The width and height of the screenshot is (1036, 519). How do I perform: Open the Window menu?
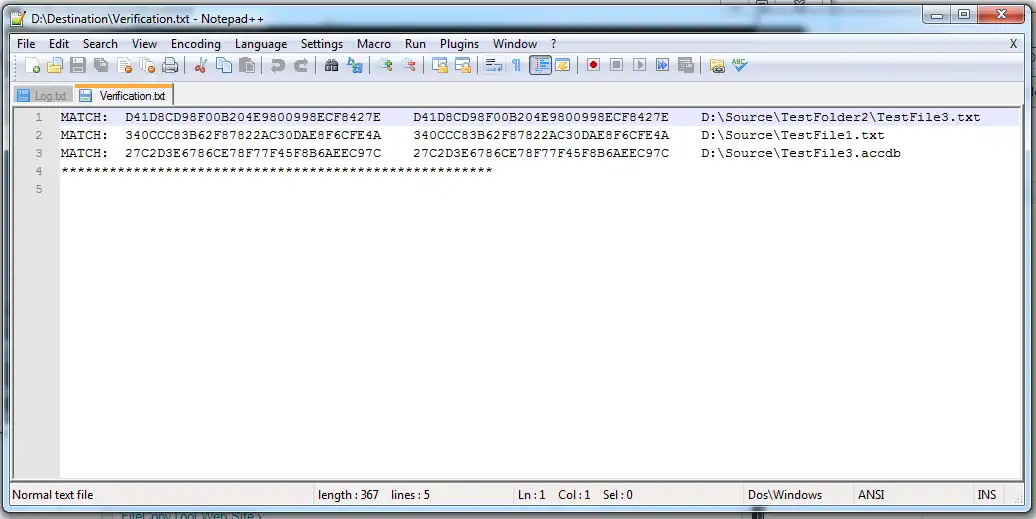pyautogui.click(x=515, y=44)
